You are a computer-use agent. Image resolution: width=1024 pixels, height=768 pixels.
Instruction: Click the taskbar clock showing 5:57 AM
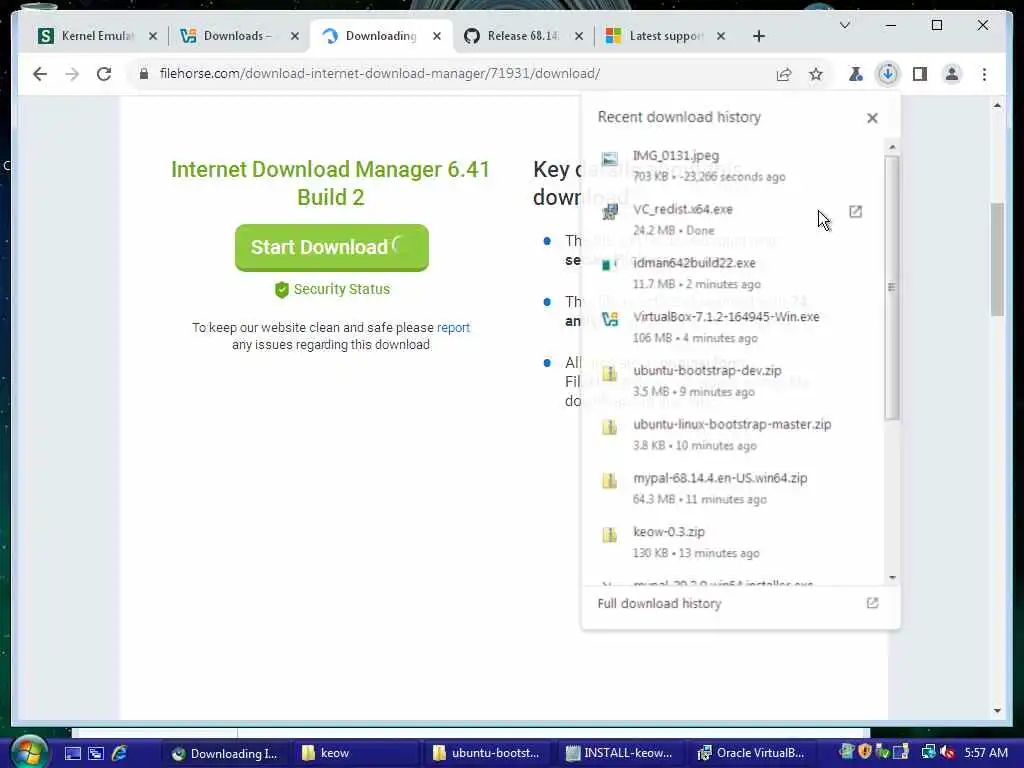[986, 753]
